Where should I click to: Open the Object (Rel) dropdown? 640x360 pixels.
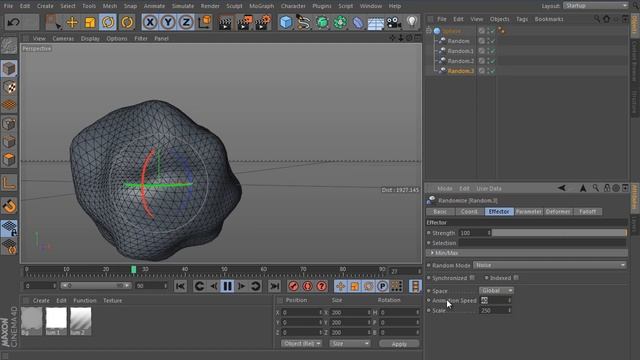302,344
